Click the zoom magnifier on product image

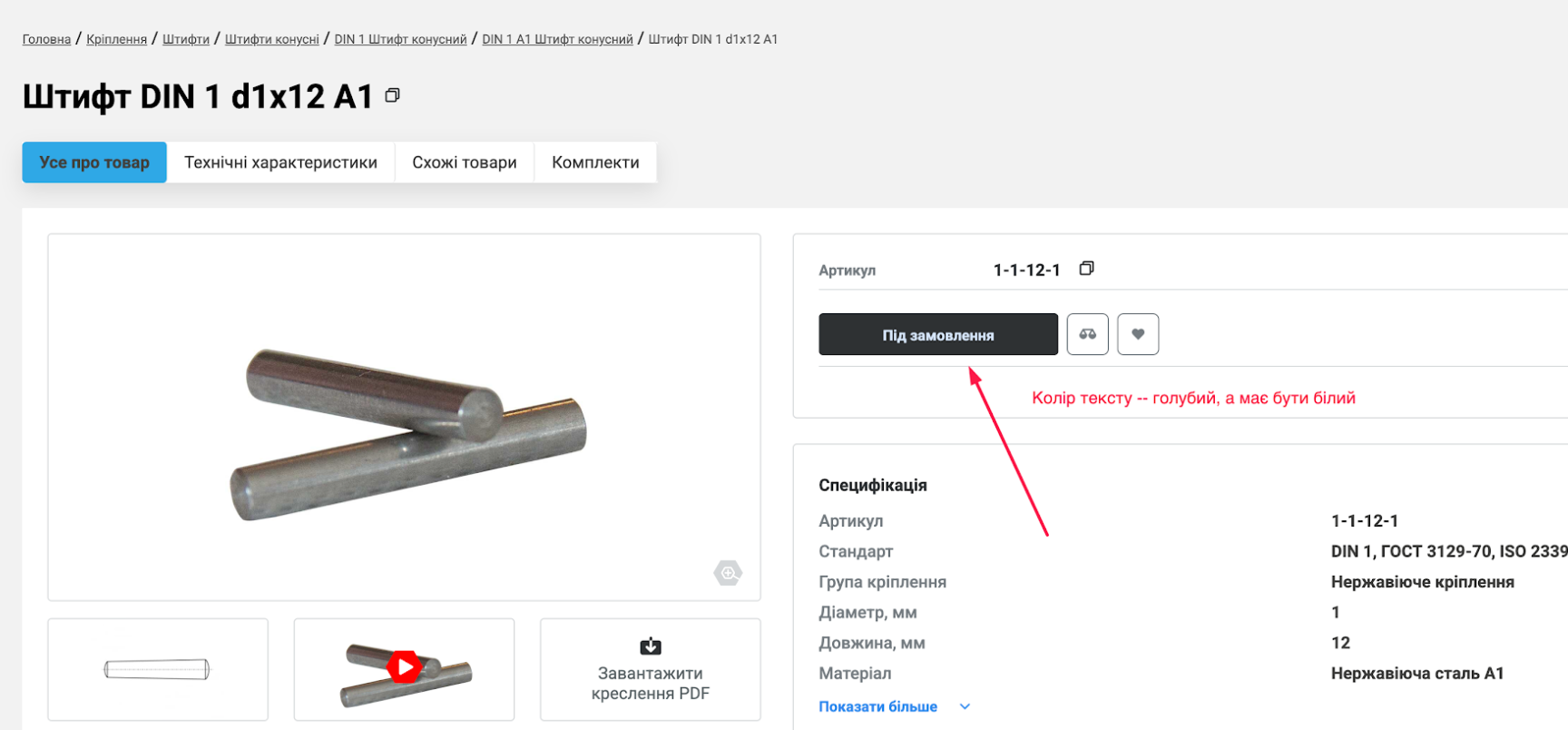point(728,573)
